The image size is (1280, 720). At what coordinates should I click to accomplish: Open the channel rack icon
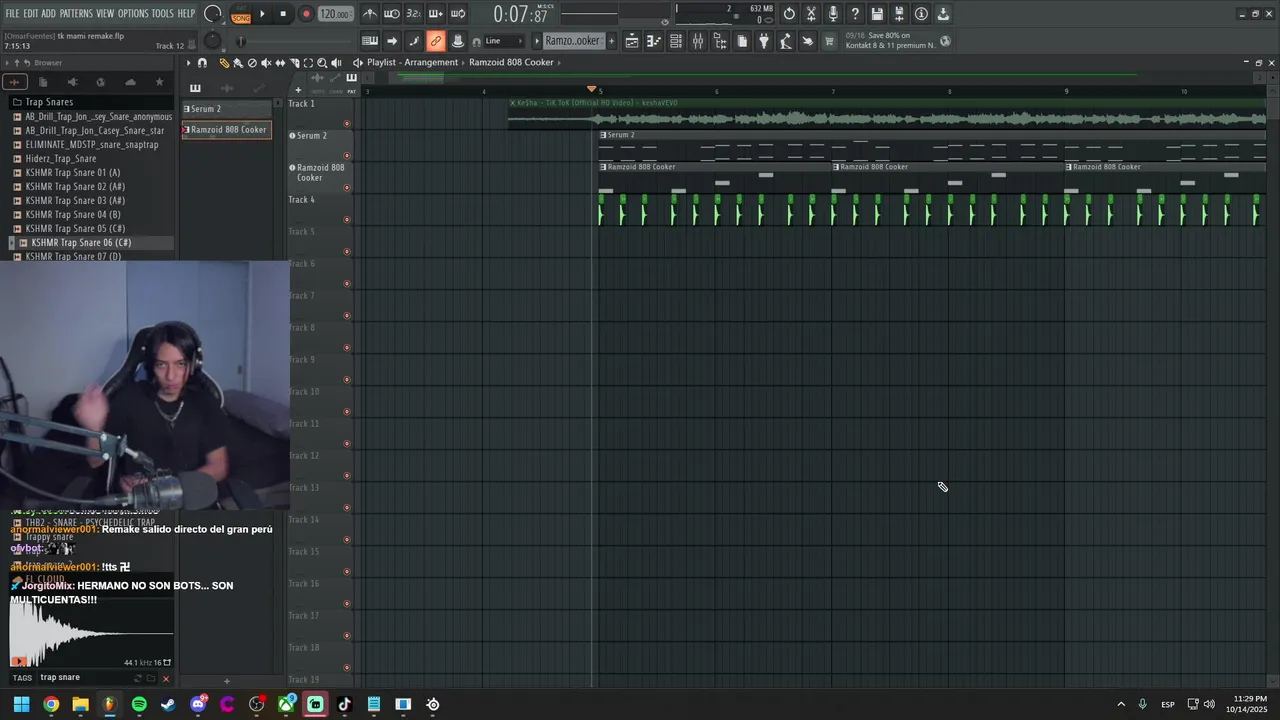pos(676,41)
